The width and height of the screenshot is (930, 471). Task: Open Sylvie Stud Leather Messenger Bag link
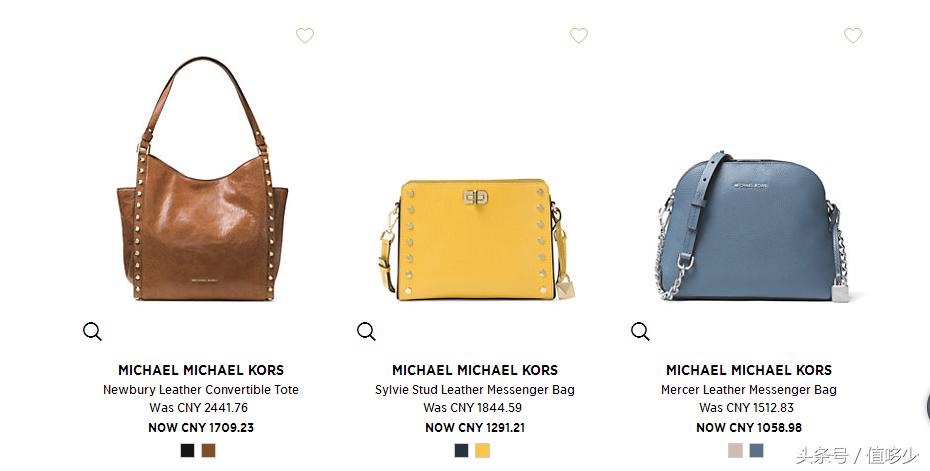pos(475,390)
